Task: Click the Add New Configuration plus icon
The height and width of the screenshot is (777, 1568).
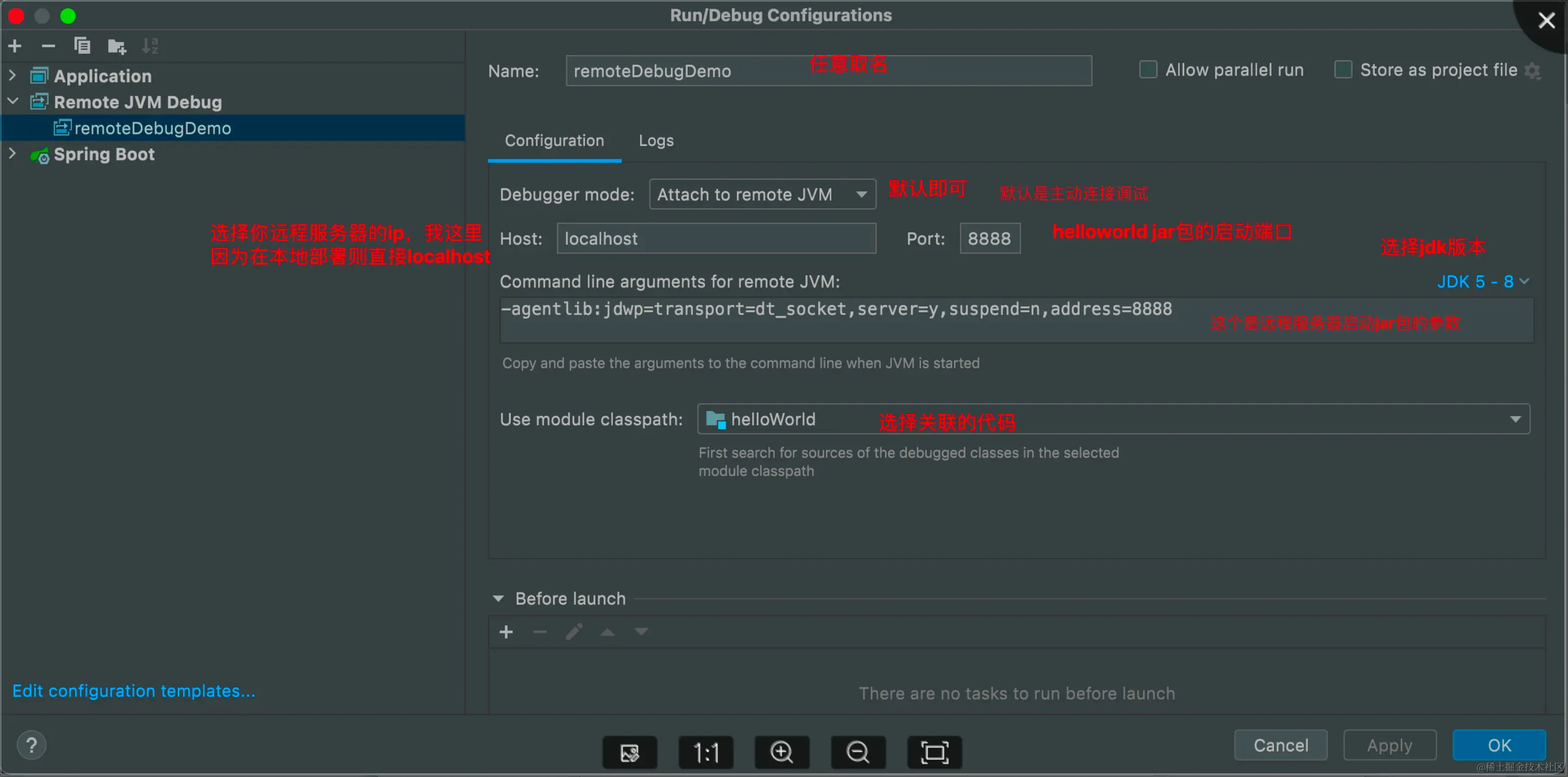Action: tap(15, 46)
